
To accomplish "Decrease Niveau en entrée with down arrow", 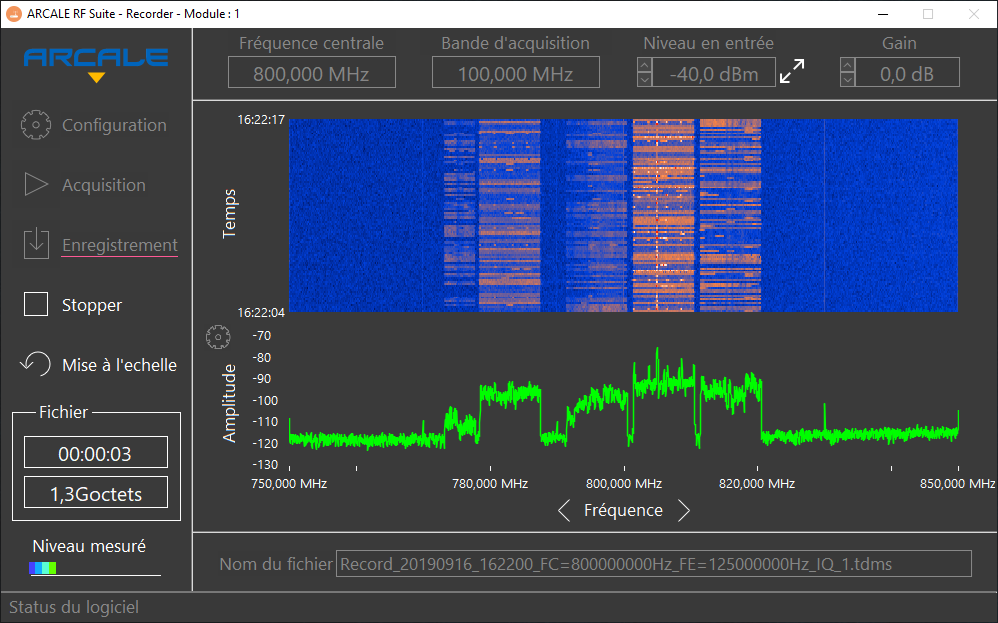I will coord(645,79).
